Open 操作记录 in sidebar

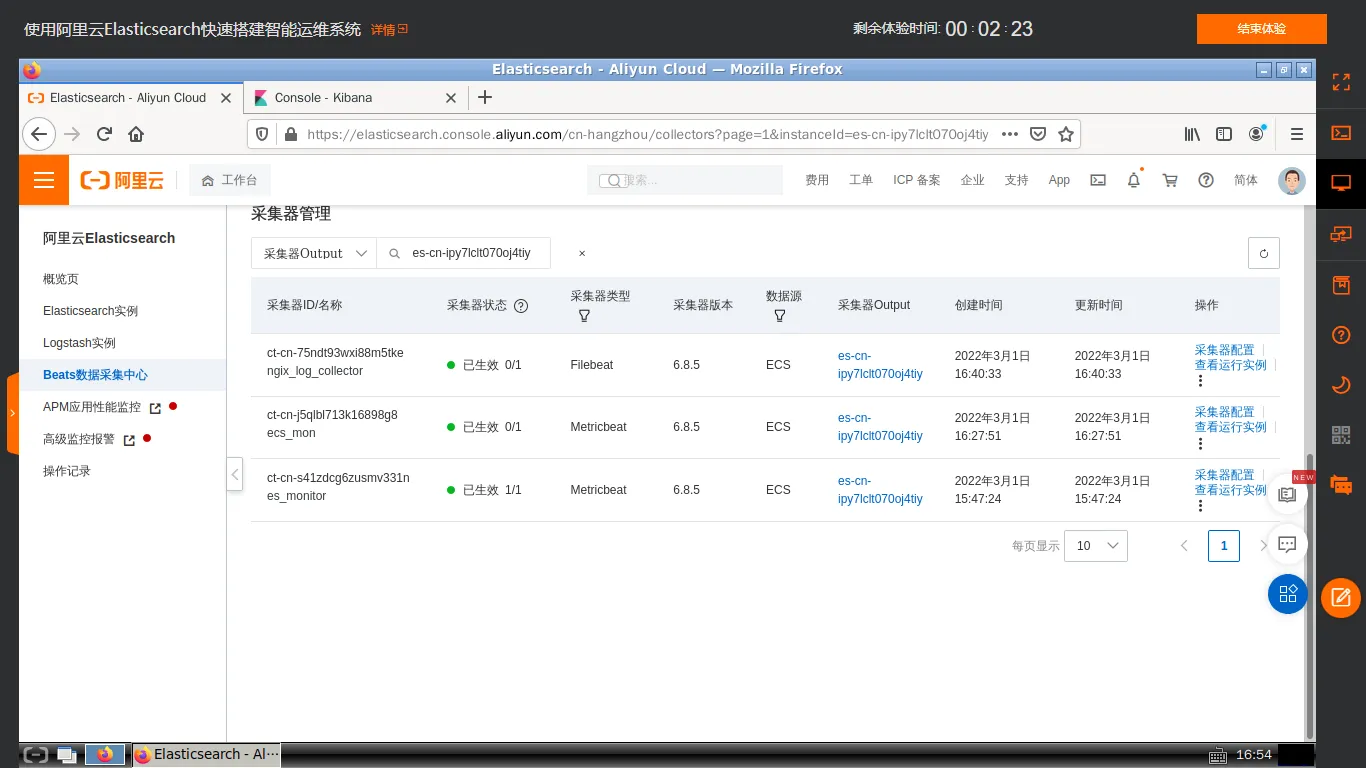67,471
